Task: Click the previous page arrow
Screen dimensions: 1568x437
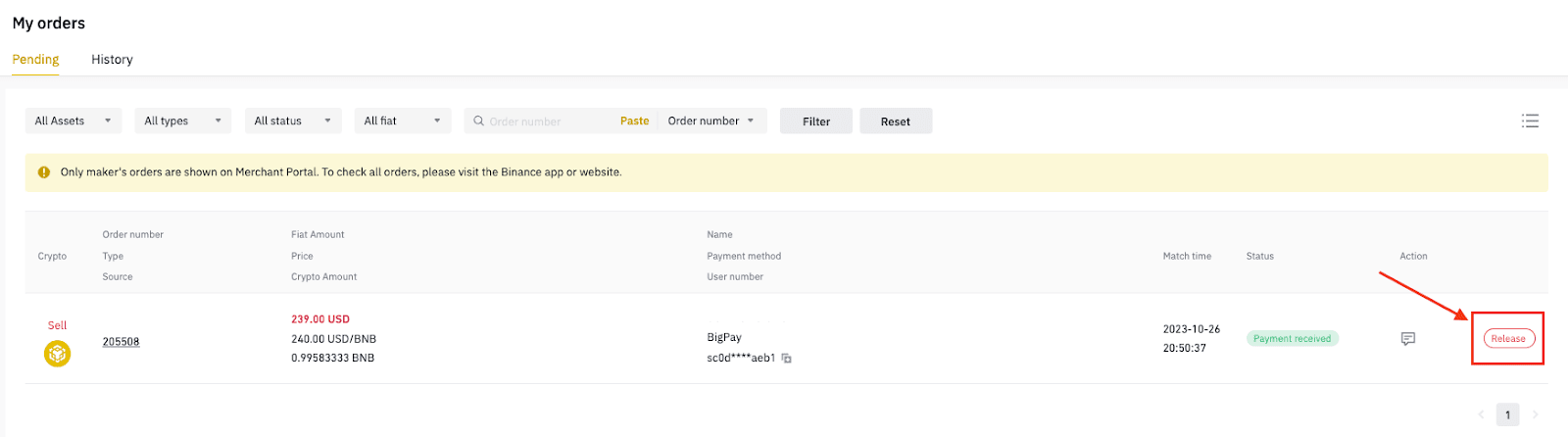Action: pyautogui.click(x=1481, y=414)
